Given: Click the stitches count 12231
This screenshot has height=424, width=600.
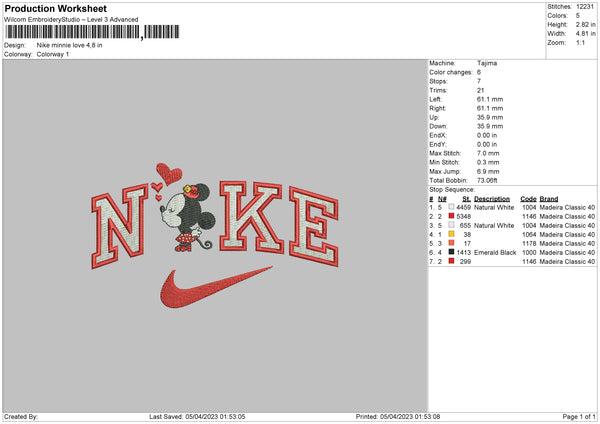Looking at the screenshot, I should pos(585,7).
